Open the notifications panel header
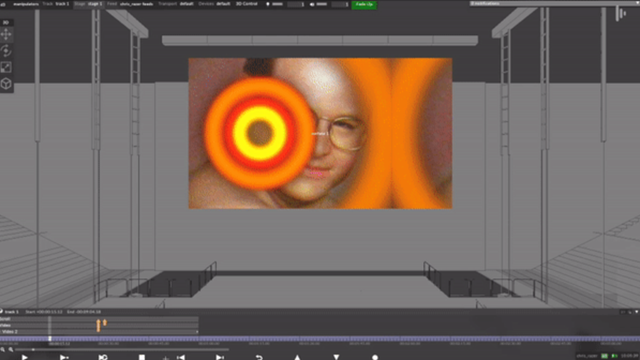This screenshot has width=640, height=360. [554, 3]
